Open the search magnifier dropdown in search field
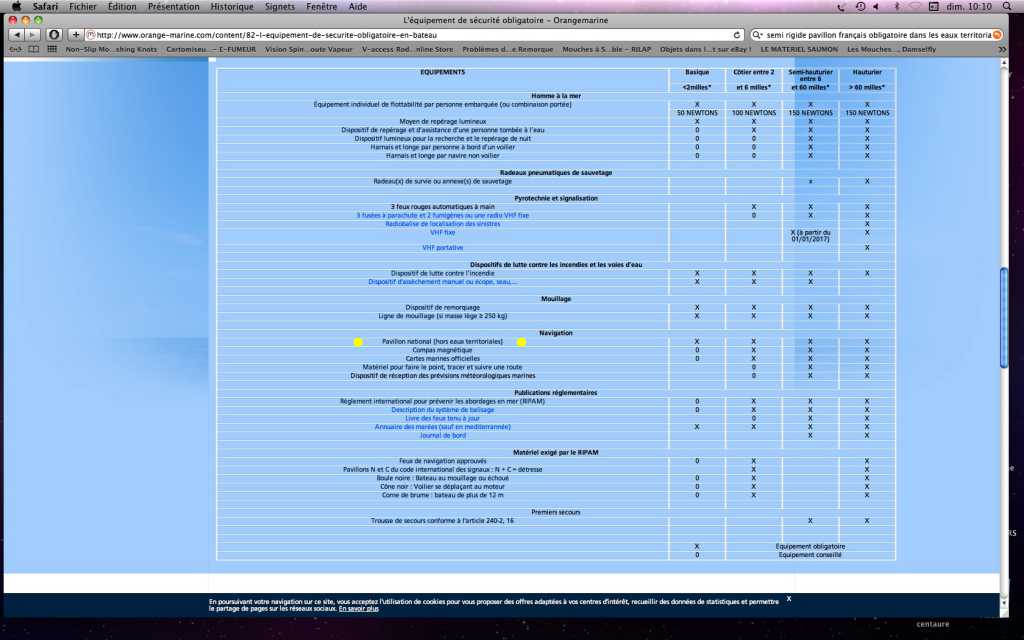Screen dimensions: 1024x640 point(758,34)
